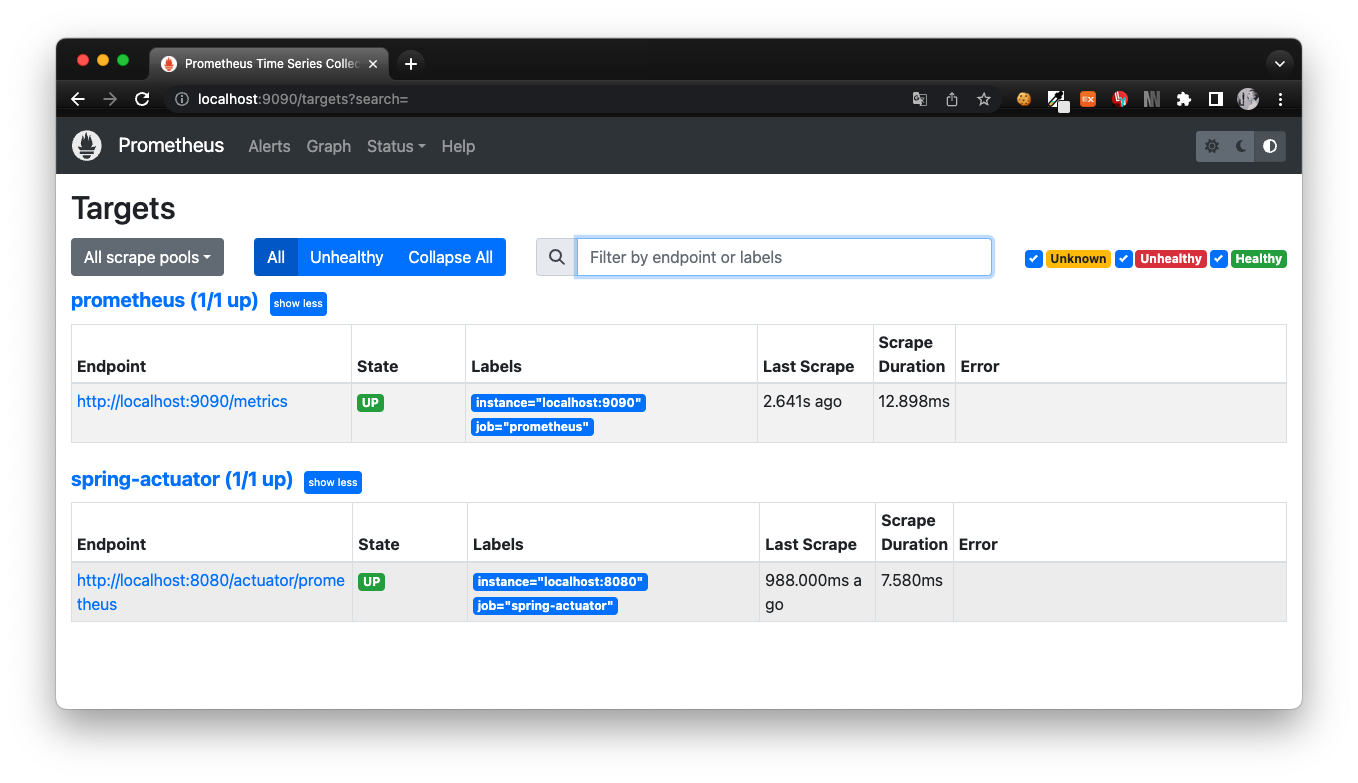Click the 2.641s ago last scrape value
Screen dimensions: 1358x783
(x=802, y=401)
